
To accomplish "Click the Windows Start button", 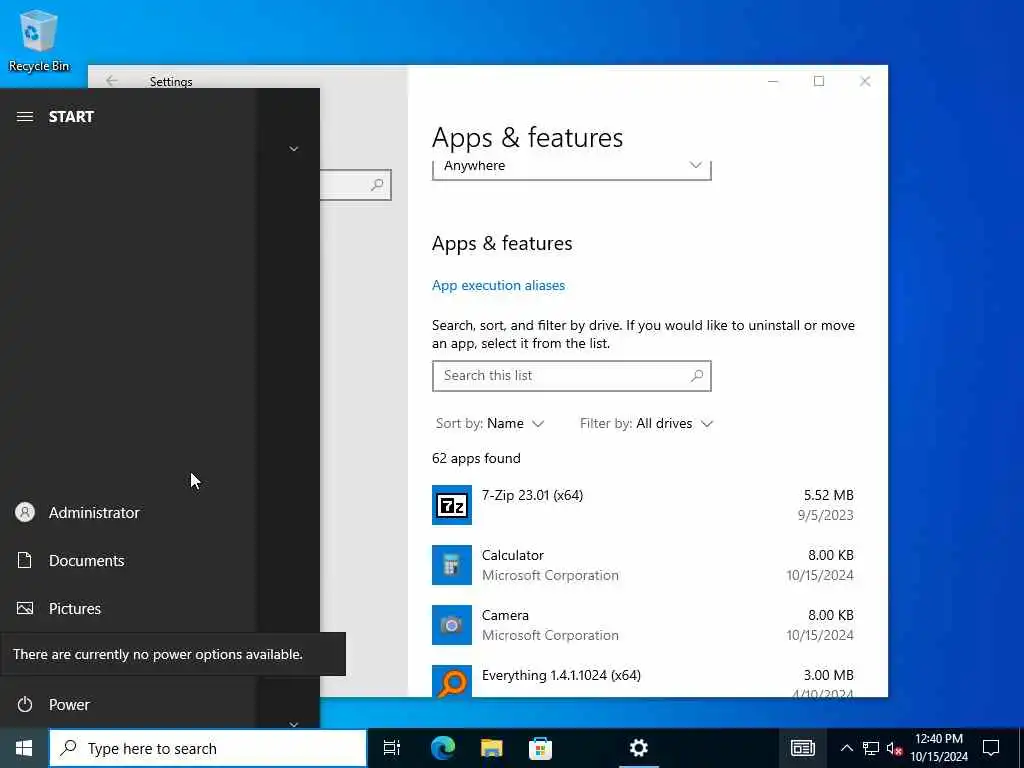I will [x=24, y=748].
